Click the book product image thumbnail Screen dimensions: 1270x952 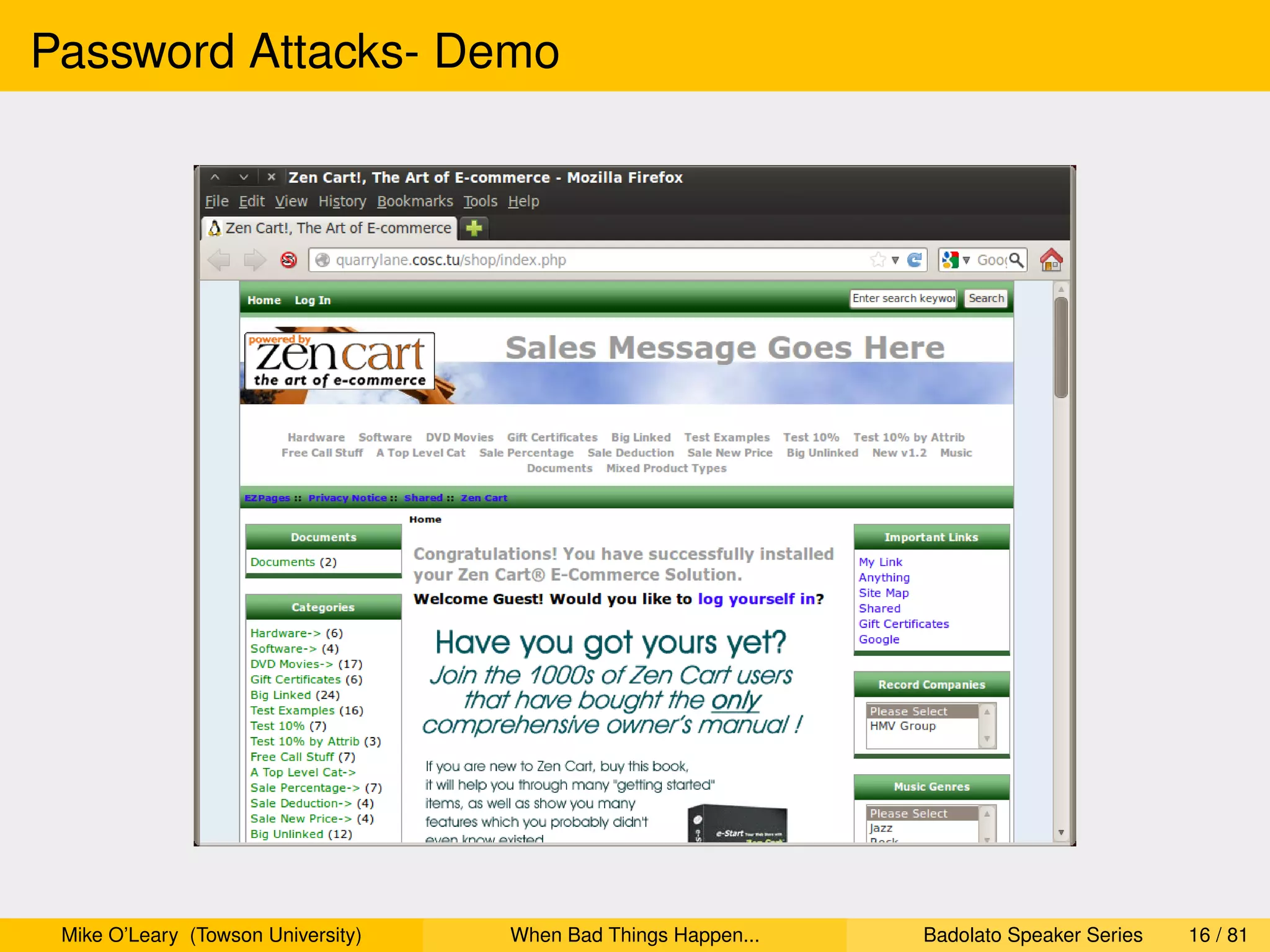(x=737, y=824)
